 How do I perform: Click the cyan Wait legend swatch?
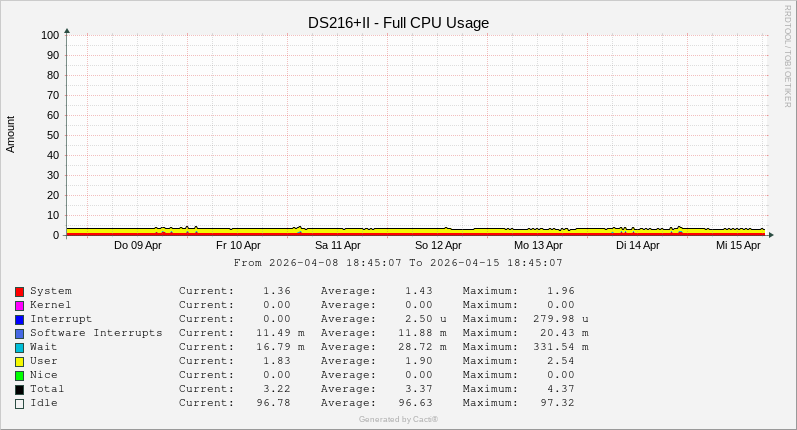(19, 348)
